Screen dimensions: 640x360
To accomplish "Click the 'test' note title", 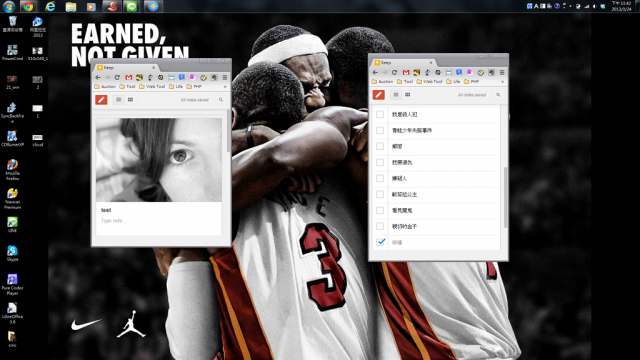I will click(106, 210).
